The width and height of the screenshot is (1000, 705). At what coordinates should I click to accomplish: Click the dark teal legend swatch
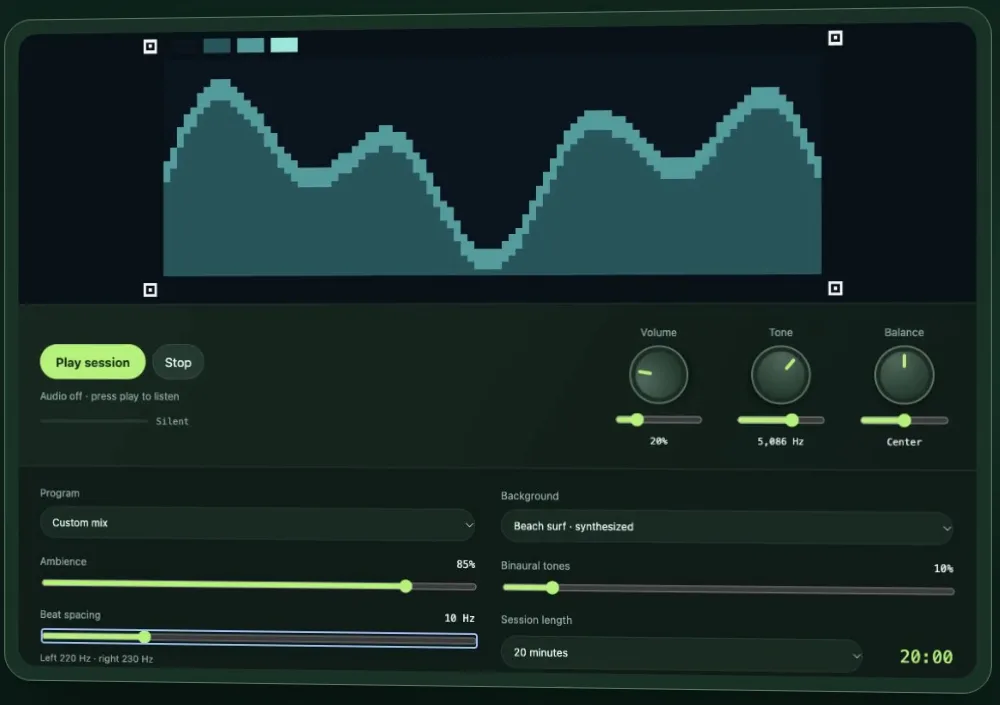(217, 45)
